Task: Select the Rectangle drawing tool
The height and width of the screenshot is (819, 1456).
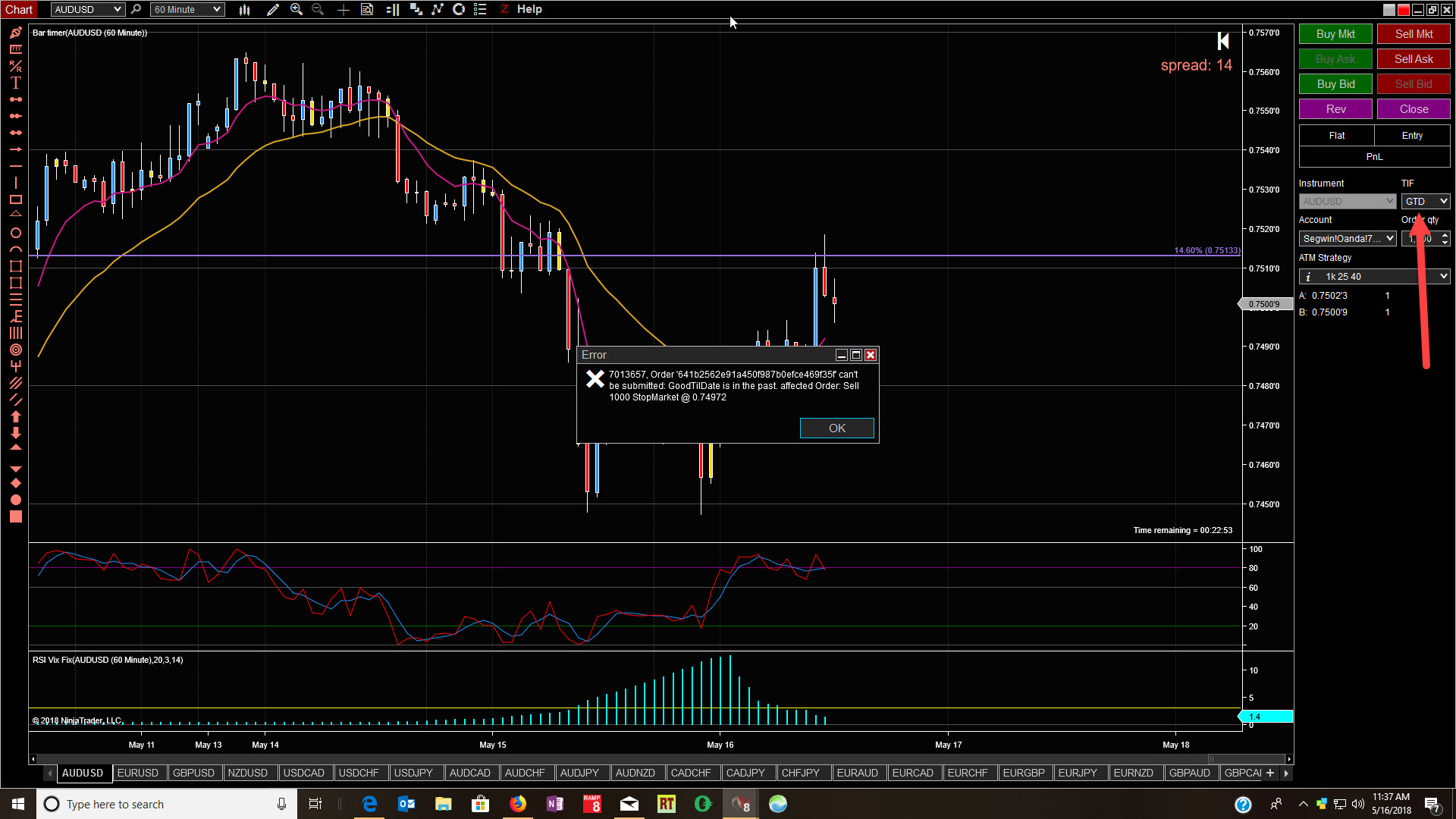Action: click(15, 199)
